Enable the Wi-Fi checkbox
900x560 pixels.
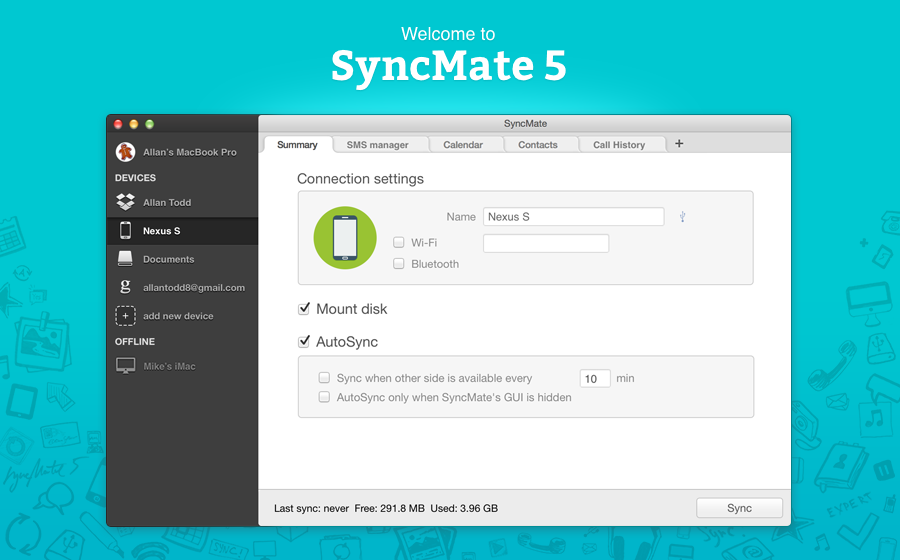[399, 243]
